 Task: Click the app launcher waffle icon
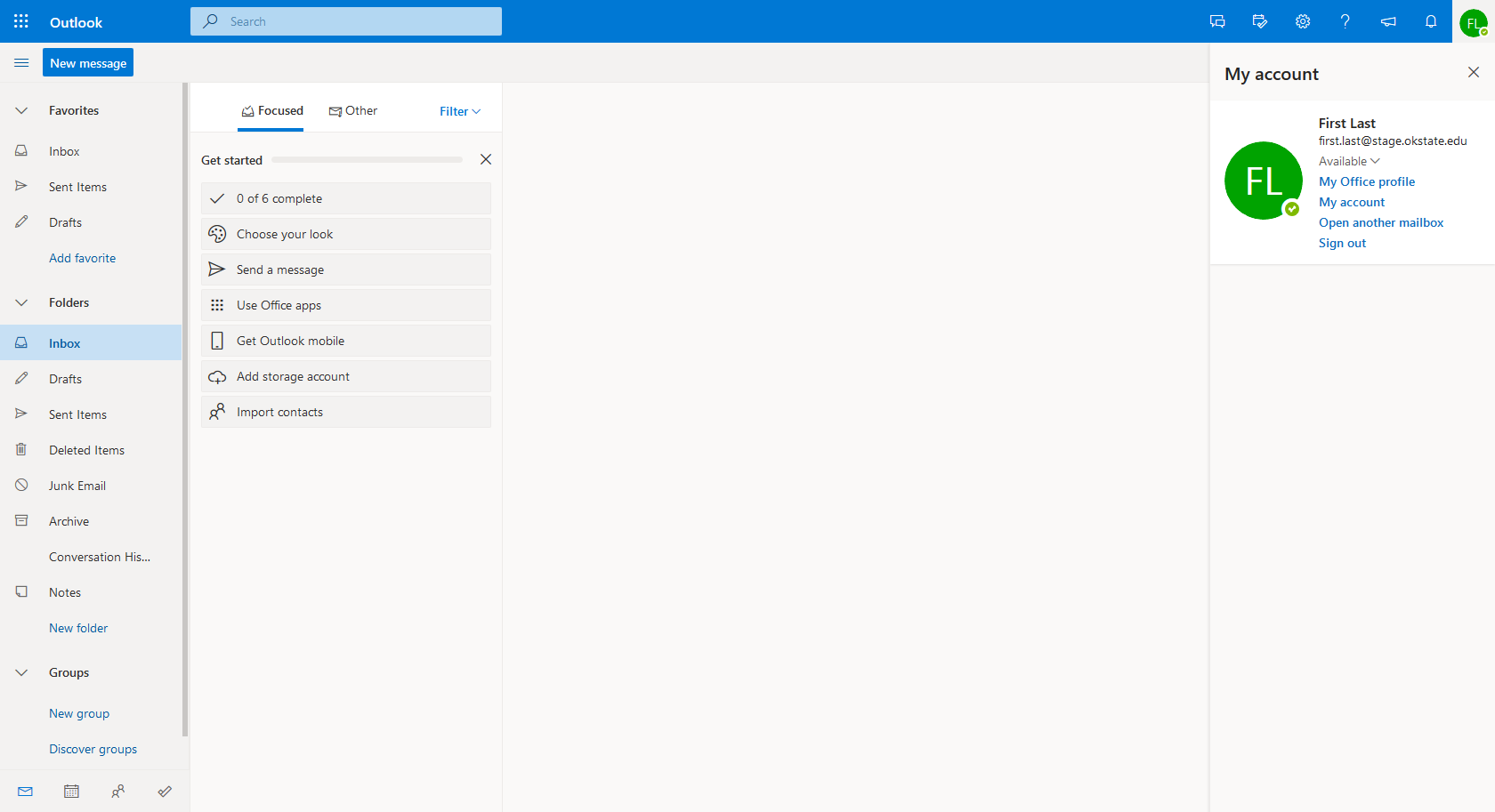20,20
